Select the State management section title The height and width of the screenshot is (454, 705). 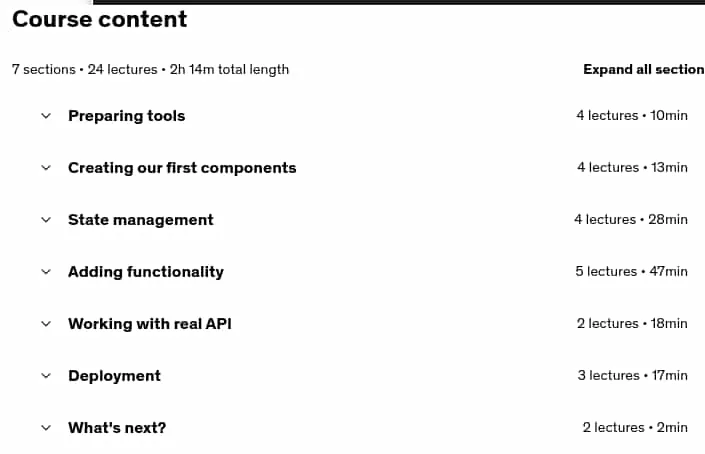click(x=141, y=220)
